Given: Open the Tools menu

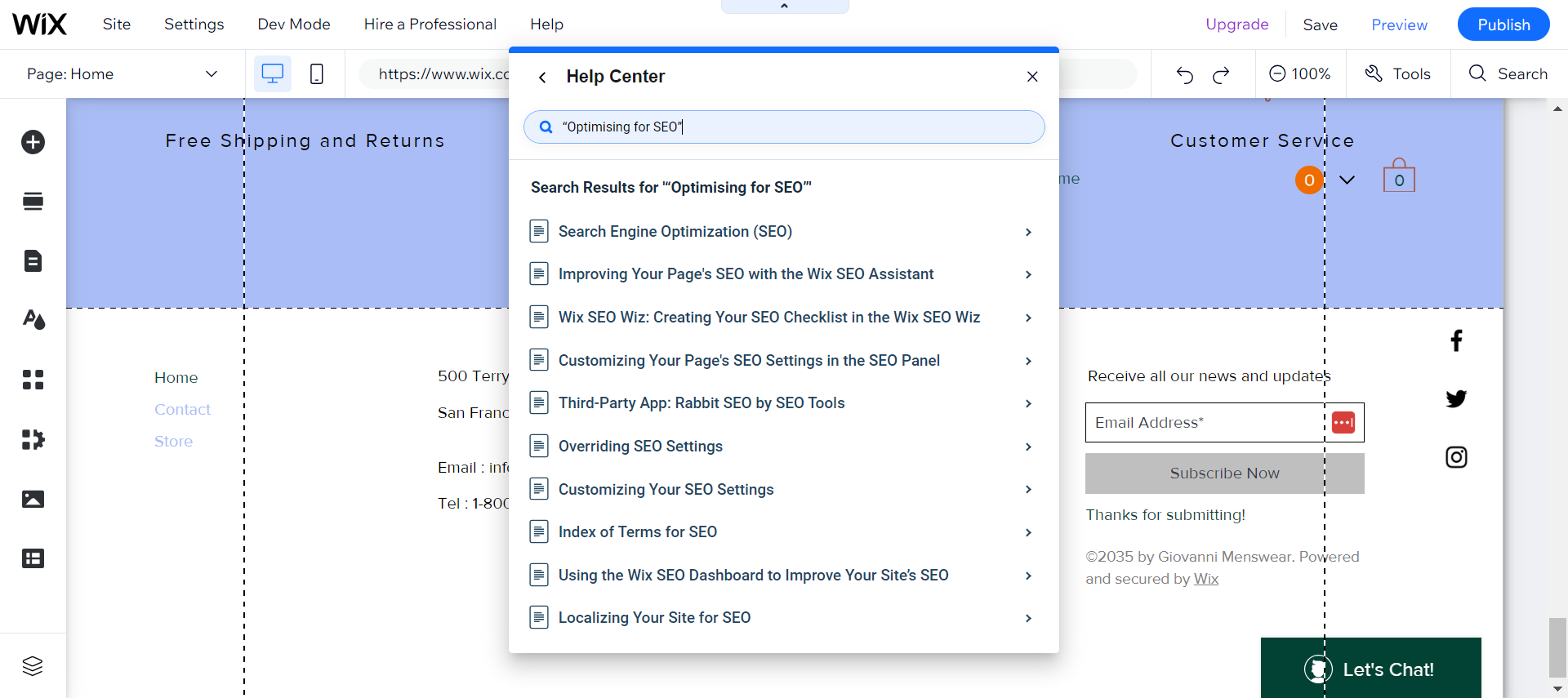Looking at the screenshot, I should coord(1398,74).
